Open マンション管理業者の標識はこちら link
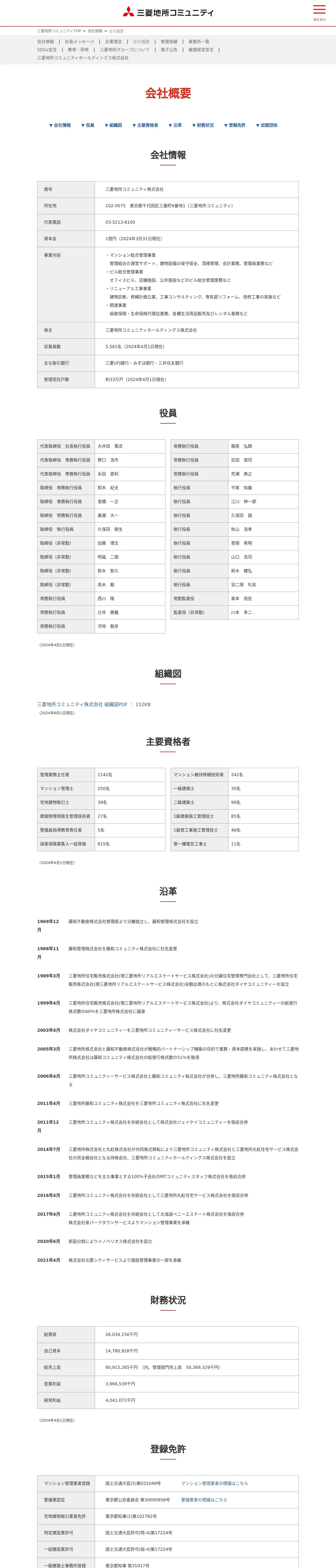The height and width of the screenshot is (1568, 336). click(214, 1483)
